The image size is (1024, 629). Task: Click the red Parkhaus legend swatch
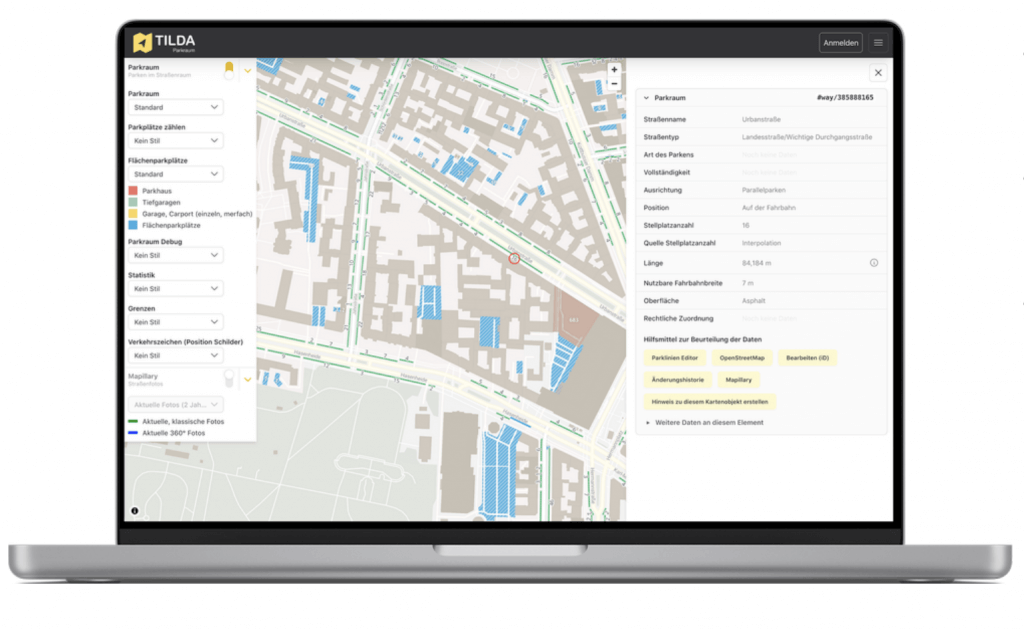coord(133,190)
